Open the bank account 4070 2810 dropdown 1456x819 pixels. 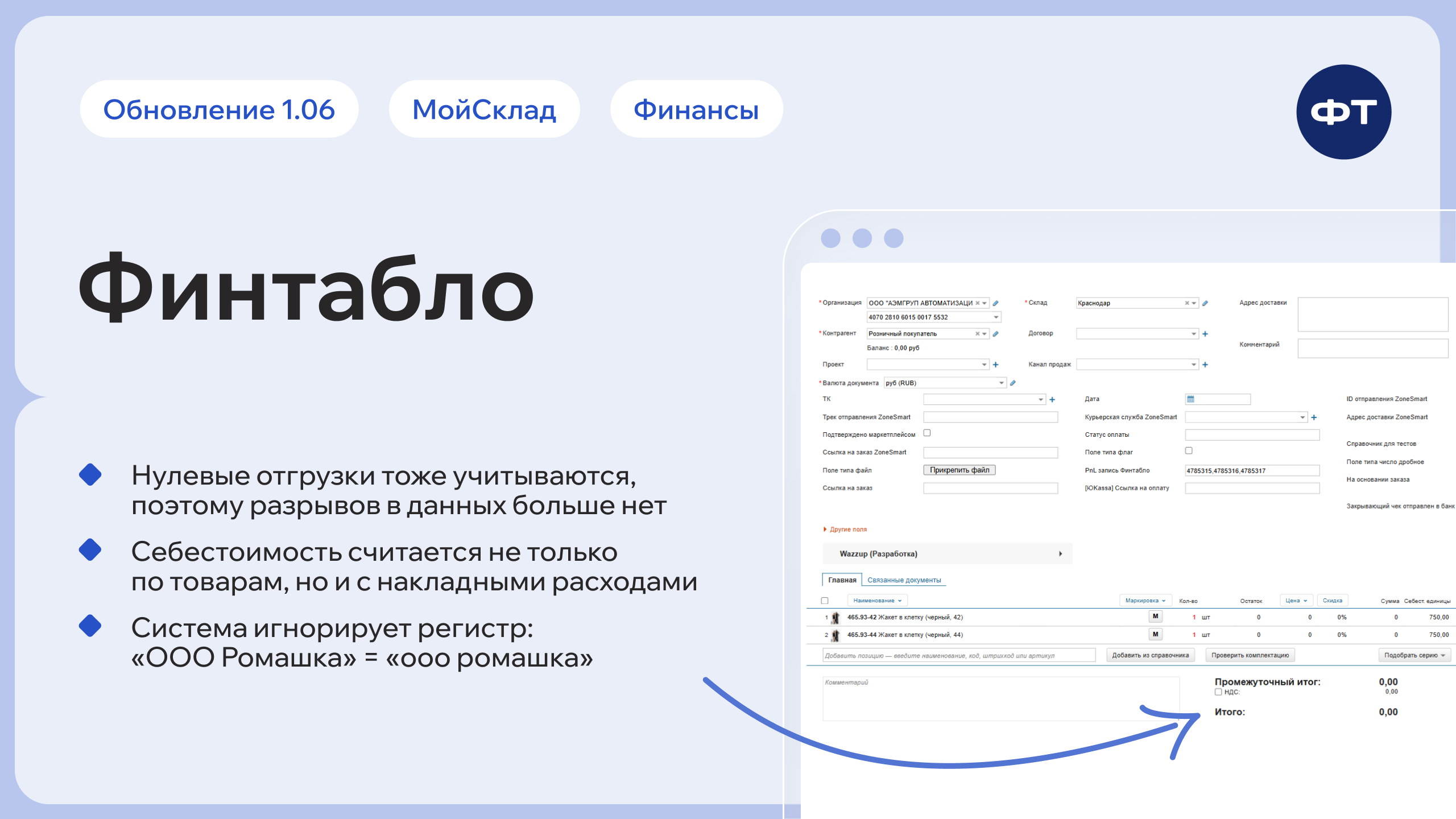coord(996,317)
